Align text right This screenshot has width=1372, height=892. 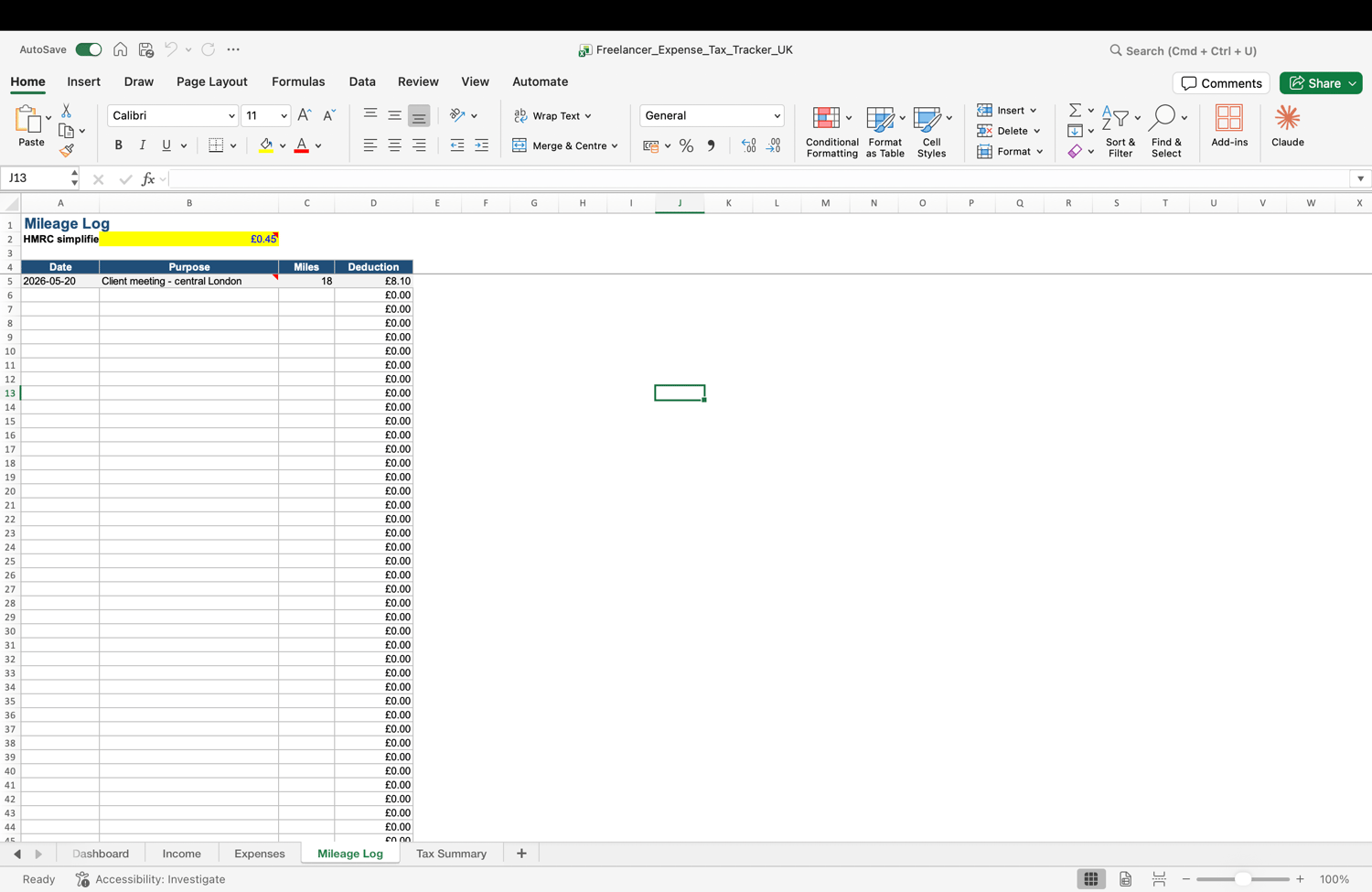[419, 145]
